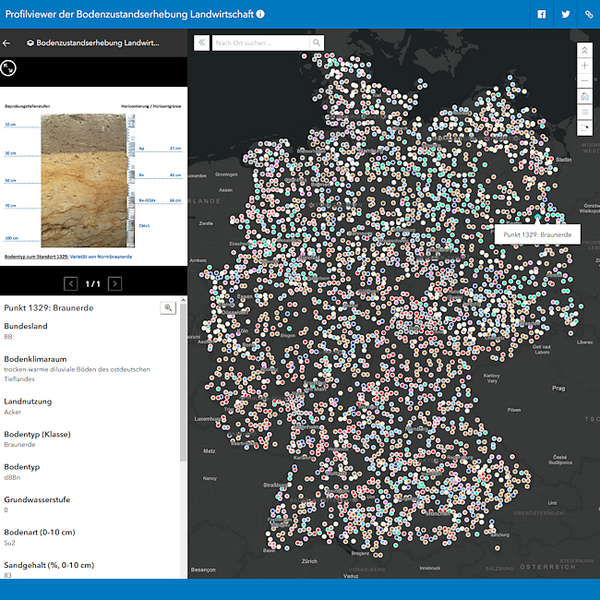
Task: Zoom to Punkt 1329 feature
Action: click(168, 308)
